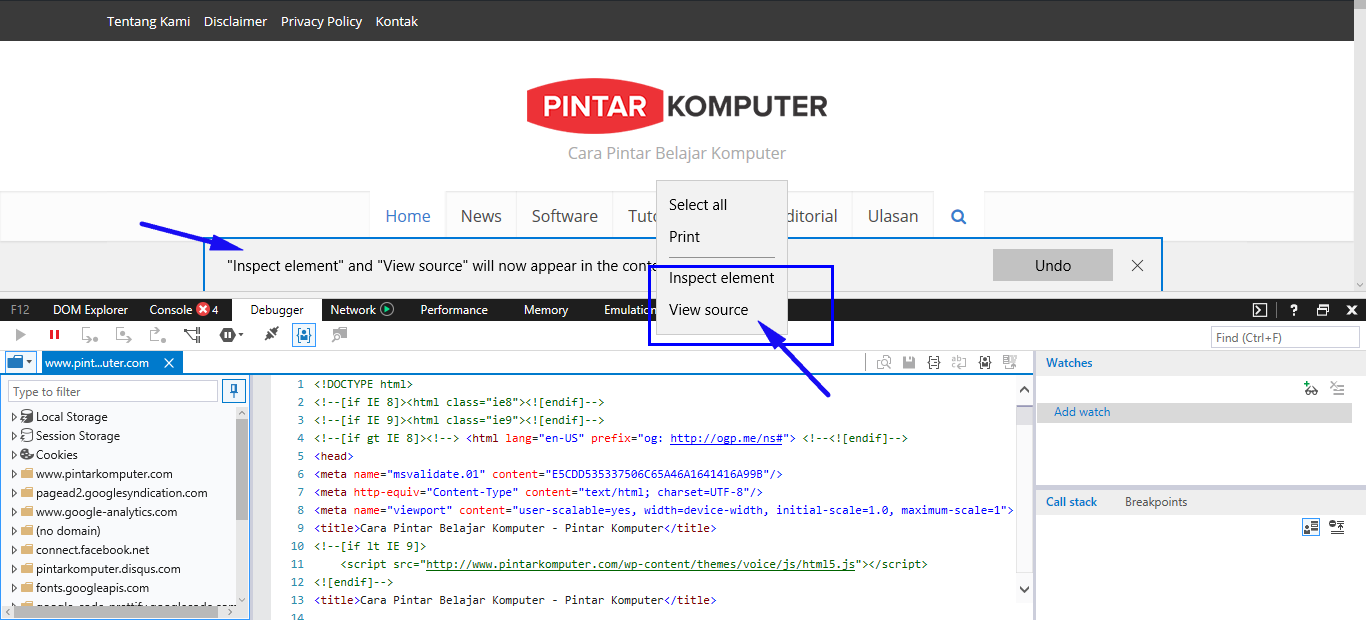The height and width of the screenshot is (620, 1366).
Task: Expand the (no domain) folder
Action: [x=14, y=531]
